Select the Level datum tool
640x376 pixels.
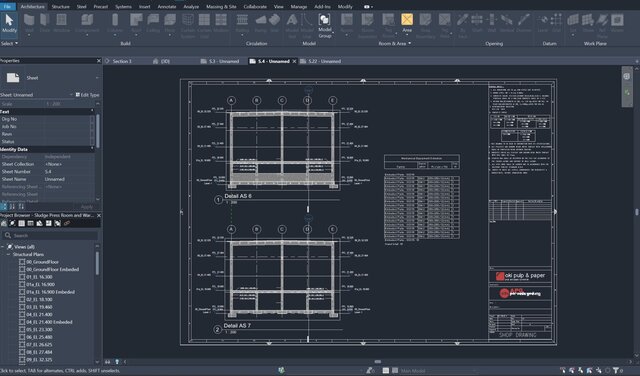[x=543, y=23]
